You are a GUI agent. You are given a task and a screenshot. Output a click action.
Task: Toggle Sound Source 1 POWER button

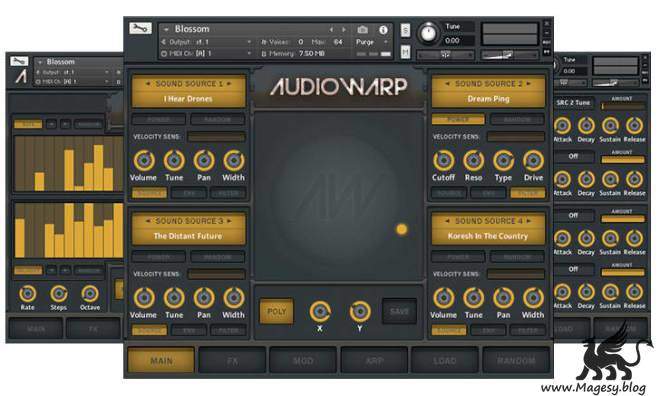[x=159, y=120]
